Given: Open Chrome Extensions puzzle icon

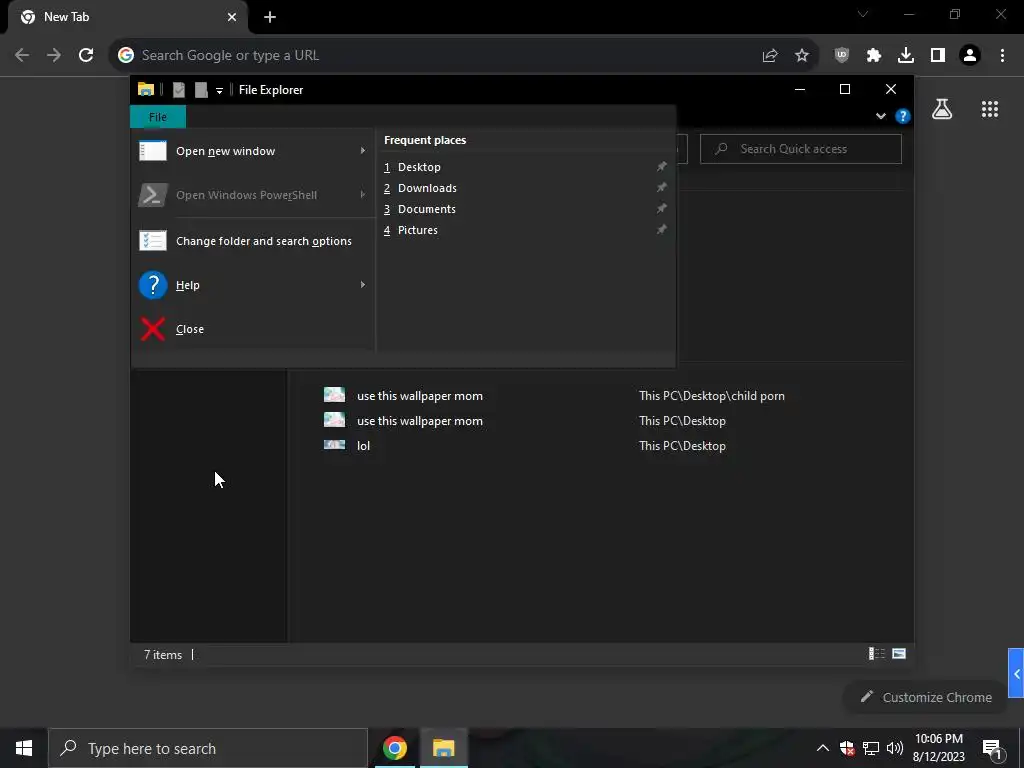Looking at the screenshot, I should 874,56.
